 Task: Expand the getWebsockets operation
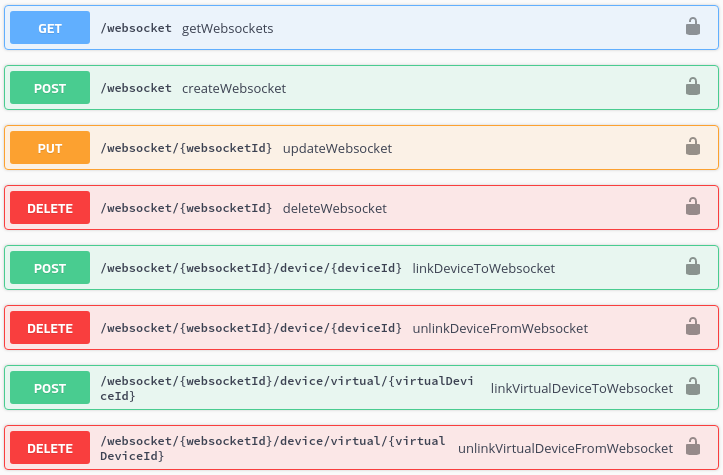[x=228, y=28]
